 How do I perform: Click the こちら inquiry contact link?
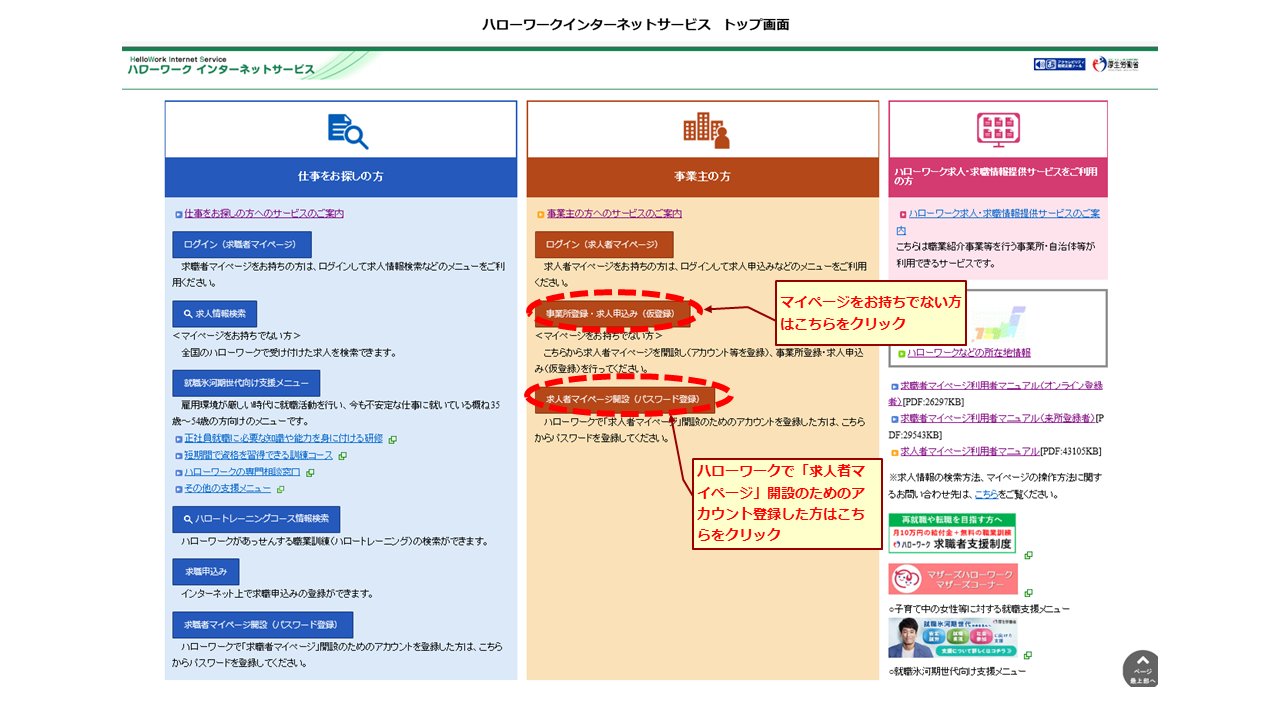986,494
